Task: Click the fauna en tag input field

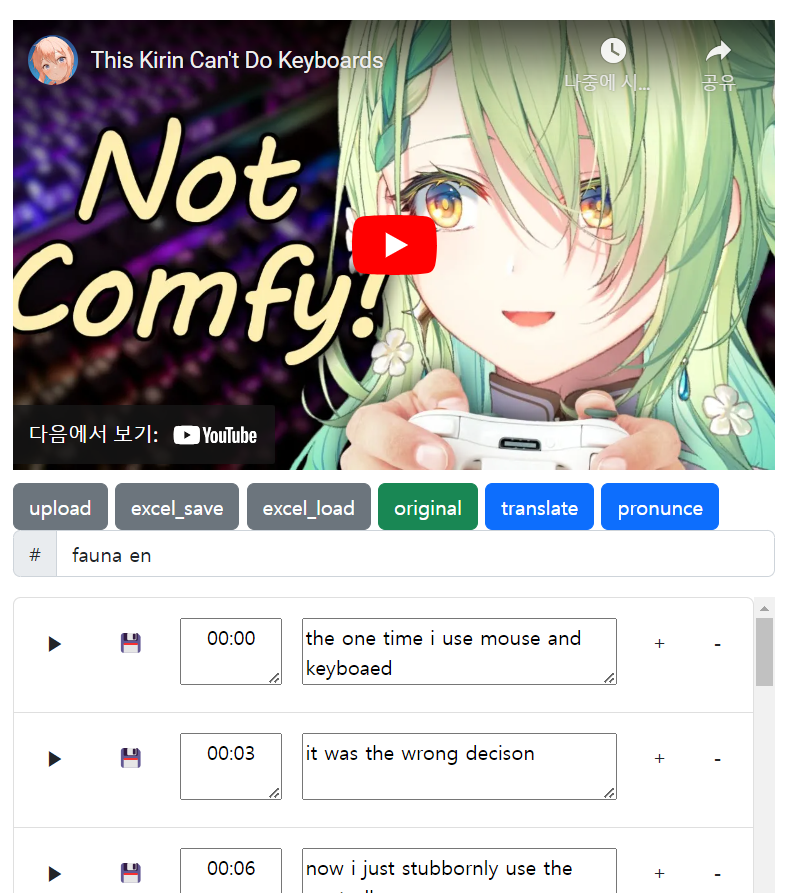Action: click(x=415, y=554)
